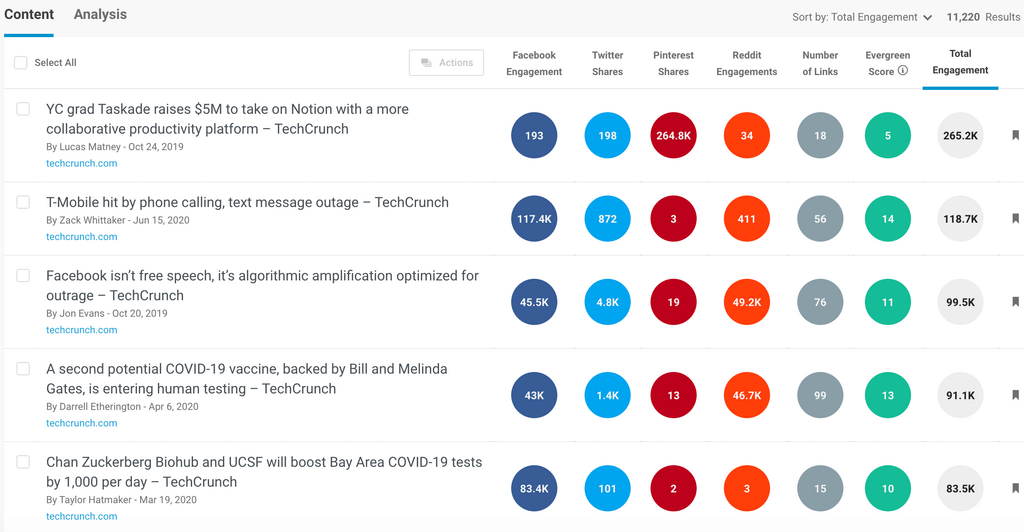The height and width of the screenshot is (532, 1024).
Task: Tick checkbox for the T-Mobile outage article
Action: click(23, 203)
